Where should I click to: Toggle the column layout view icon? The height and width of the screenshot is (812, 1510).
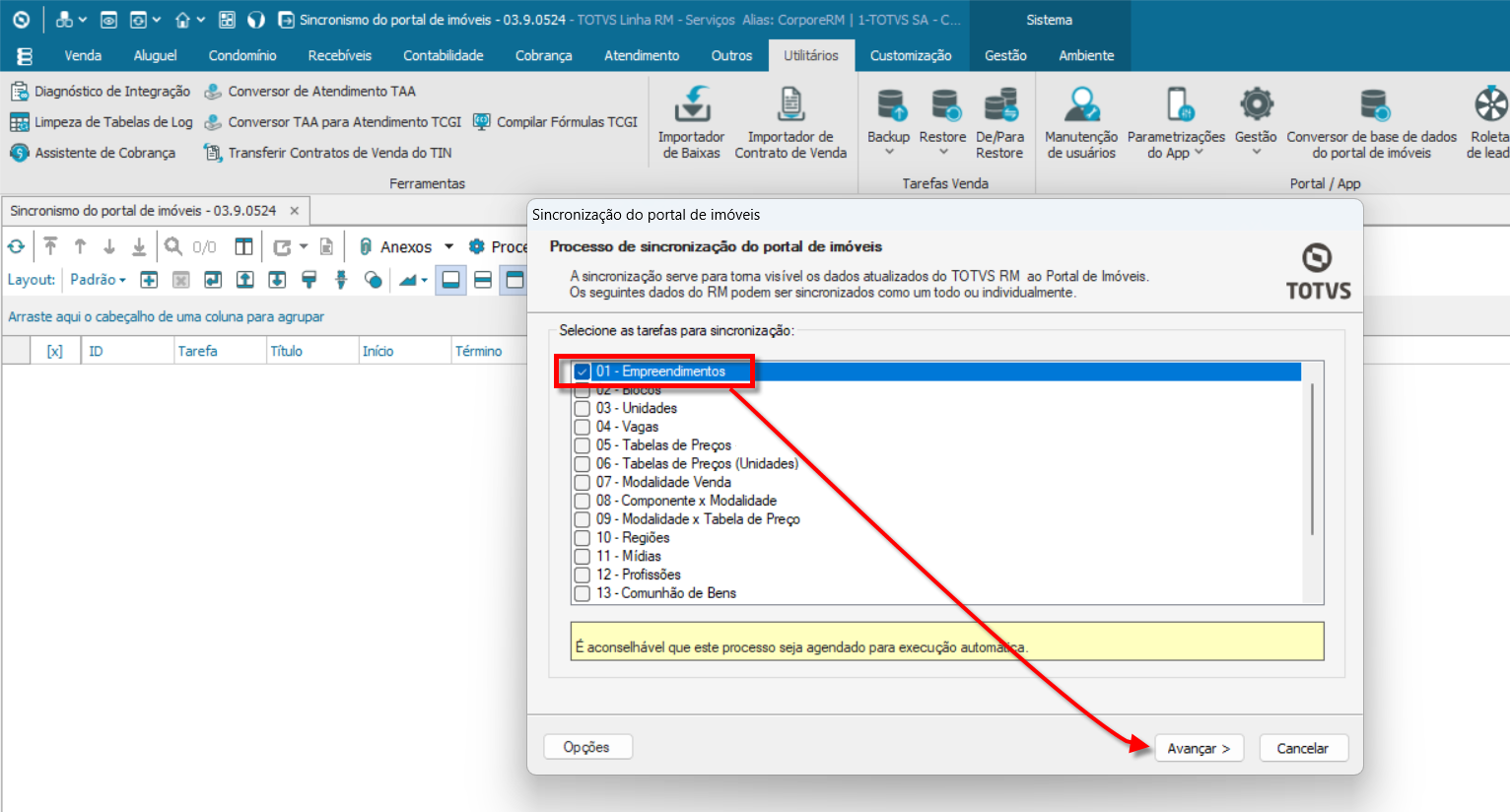click(243, 246)
